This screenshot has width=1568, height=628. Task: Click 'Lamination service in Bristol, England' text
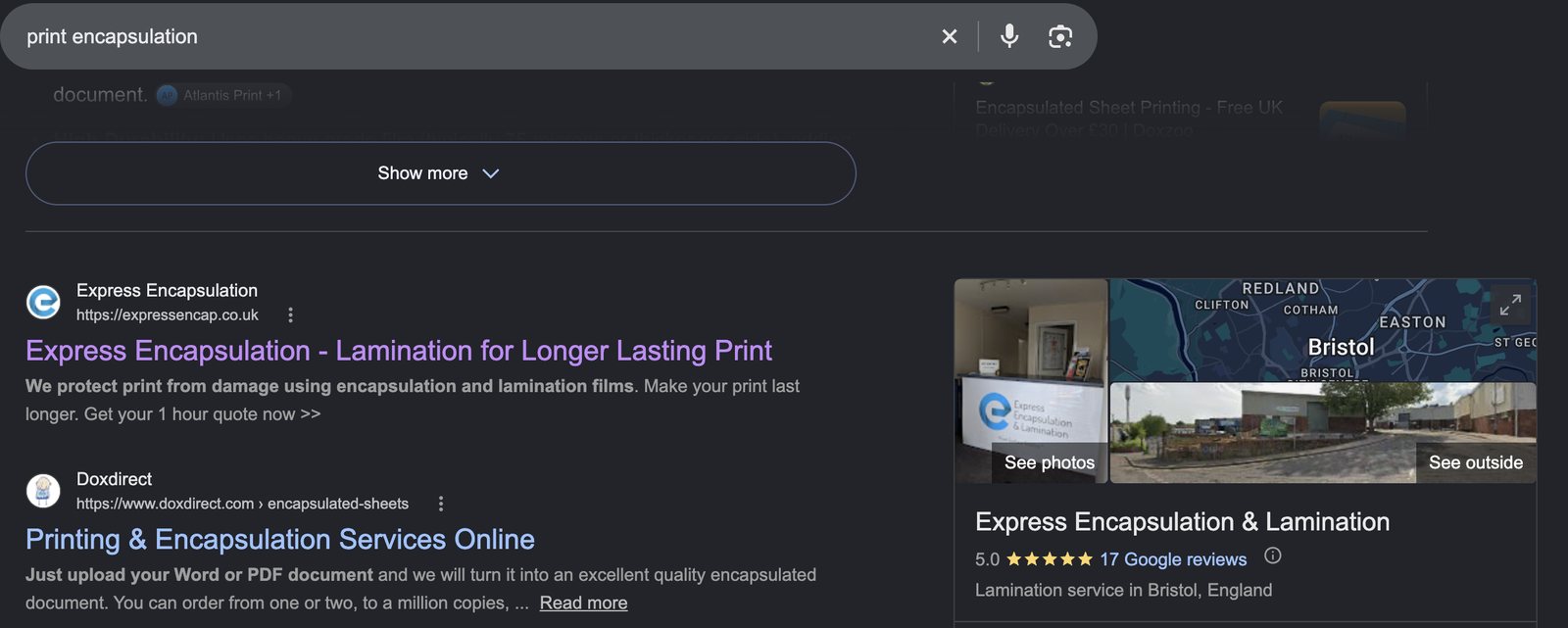point(1123,590)
